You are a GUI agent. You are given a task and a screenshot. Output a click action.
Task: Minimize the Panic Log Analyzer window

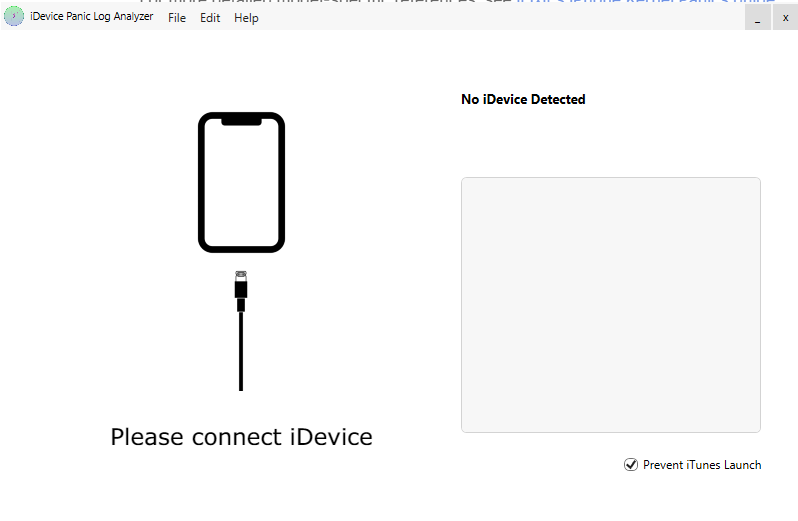pyautogui.click(x=758, y=18)
